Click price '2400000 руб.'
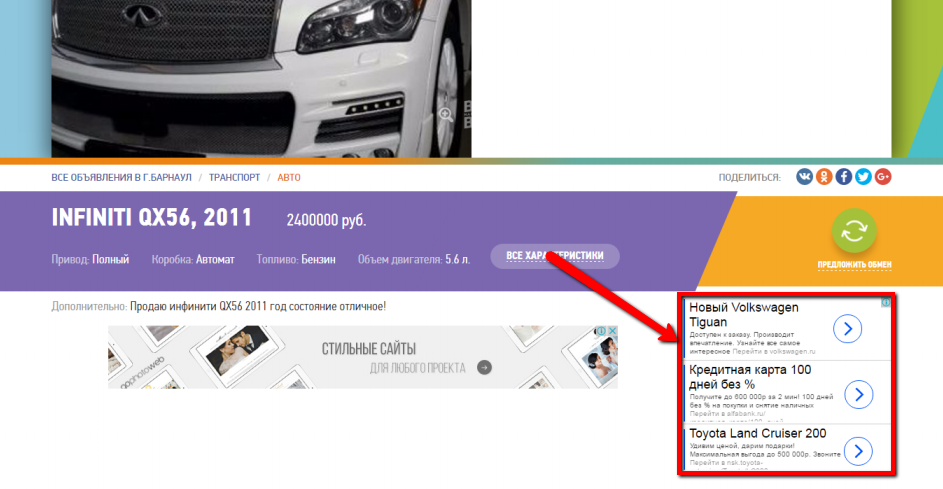The height and width of the screenshot is (489, 943). [x=326, y=220]
